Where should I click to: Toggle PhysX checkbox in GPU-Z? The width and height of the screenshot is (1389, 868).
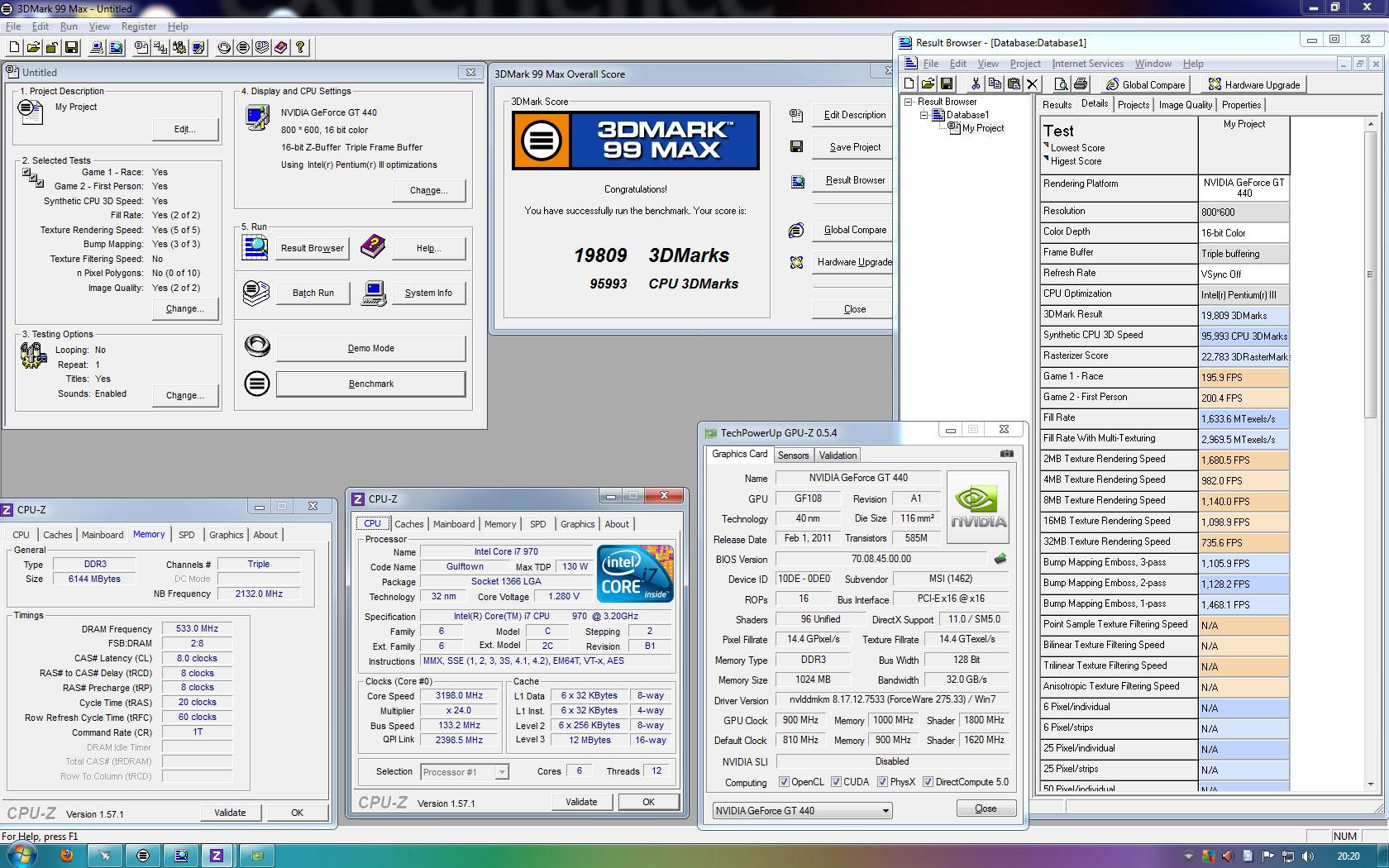[882, 782]
